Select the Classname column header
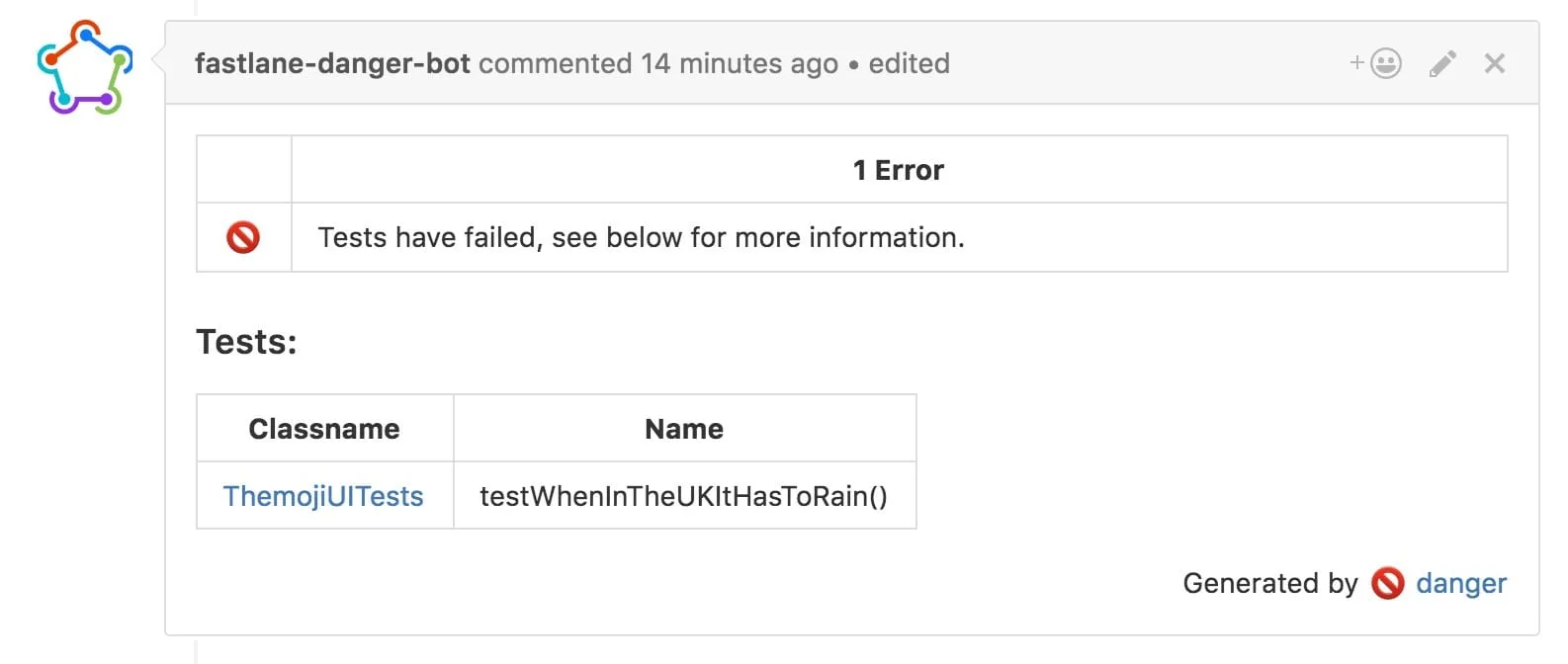Viewport: 1568px width, 664px height. pyautogui.click(x=324, y=428)
